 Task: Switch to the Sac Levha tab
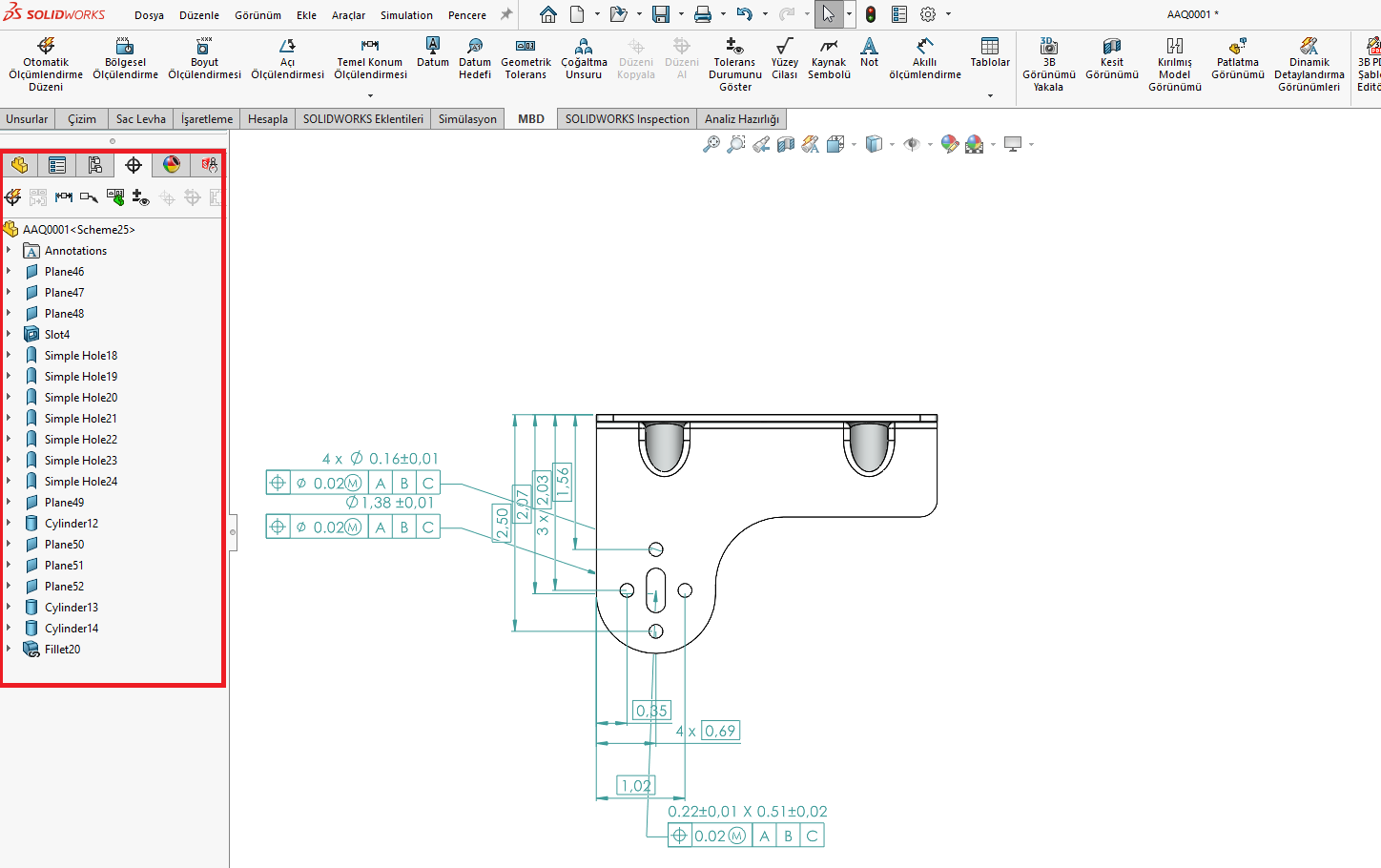tap(139, 118)
